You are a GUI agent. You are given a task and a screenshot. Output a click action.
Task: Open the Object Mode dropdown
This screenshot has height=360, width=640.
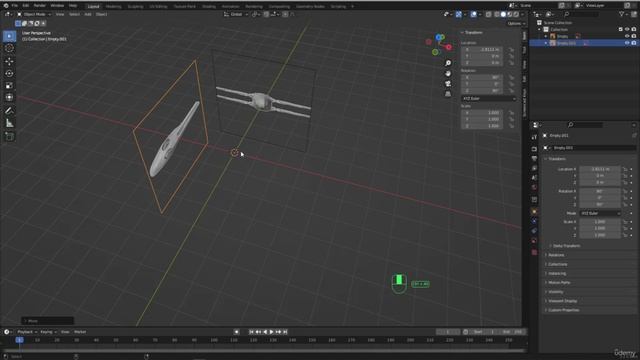click(x=34, y=14)
